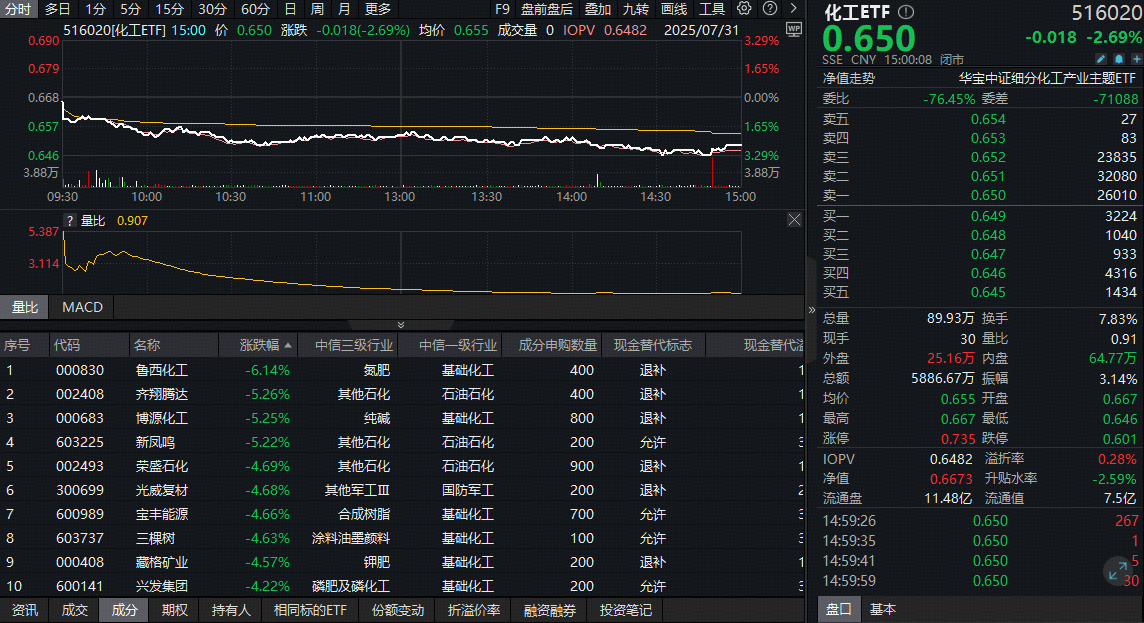Viewport: 1144px width, 623px height.
Task: Click the info icon next to 化工ETF title
Action: [905, 12]
